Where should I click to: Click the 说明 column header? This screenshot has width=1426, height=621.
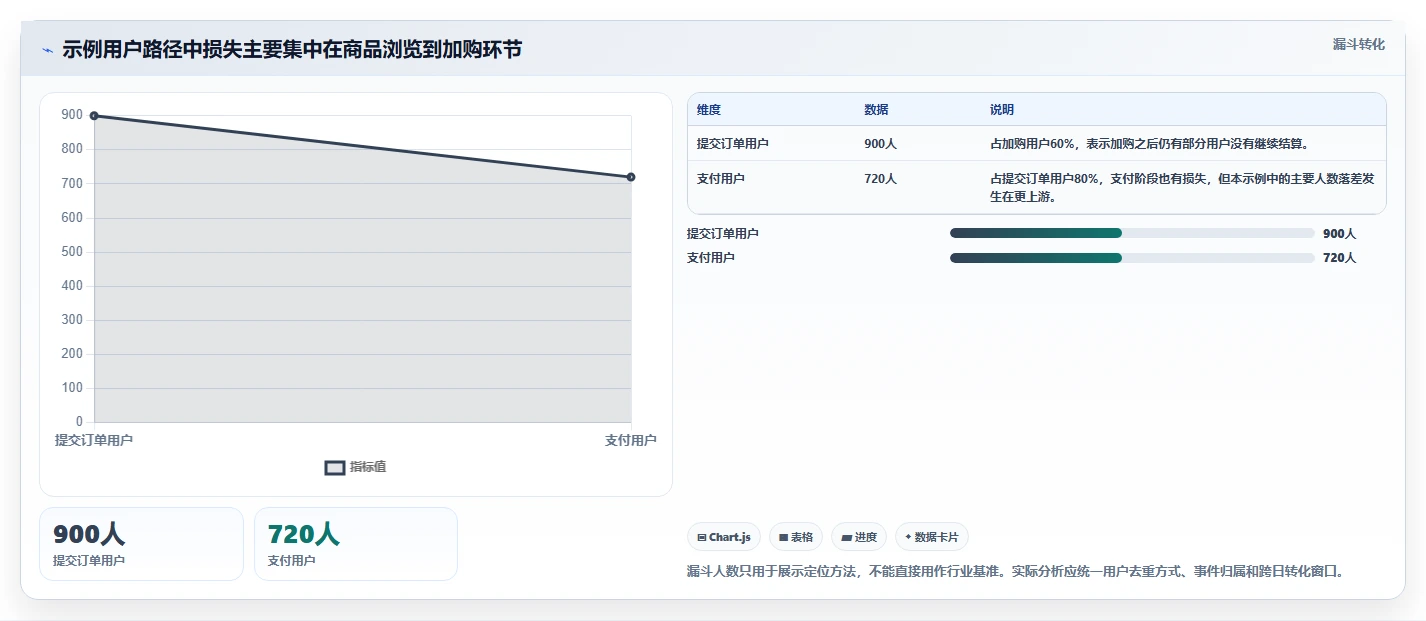[1002, 110]
